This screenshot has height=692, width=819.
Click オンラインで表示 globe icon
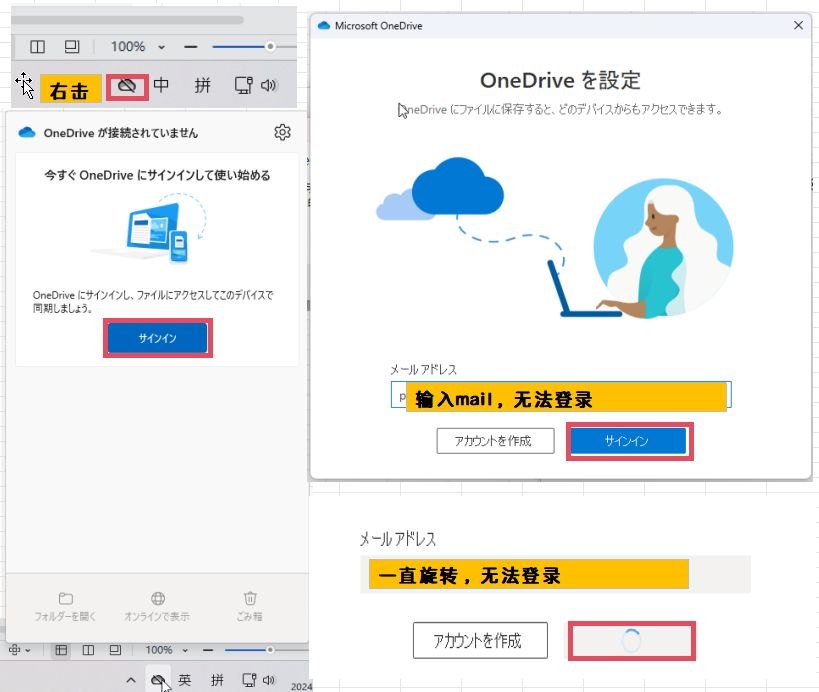click(158, 598)
